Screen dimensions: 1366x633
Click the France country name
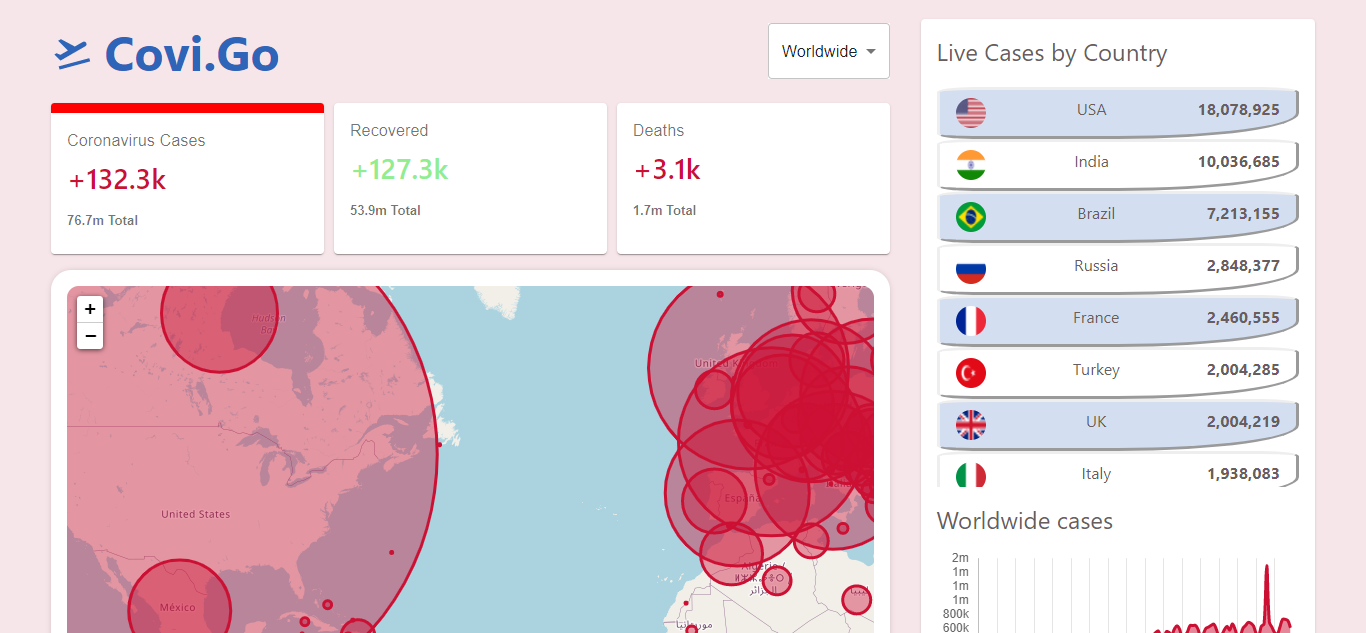[1096, 317]
